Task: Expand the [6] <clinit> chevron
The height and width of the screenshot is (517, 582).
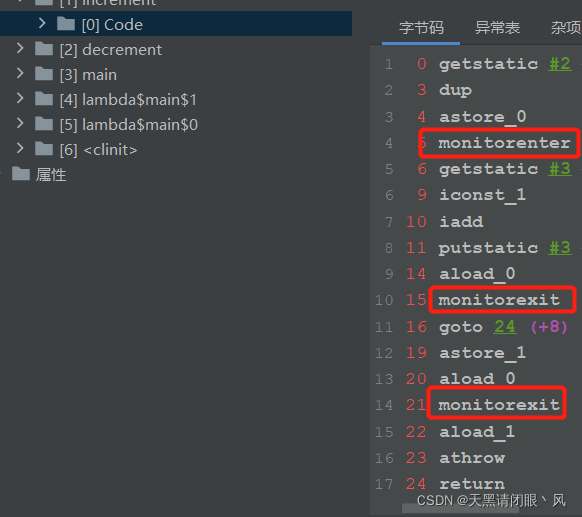Action: (x=20, y=148)
